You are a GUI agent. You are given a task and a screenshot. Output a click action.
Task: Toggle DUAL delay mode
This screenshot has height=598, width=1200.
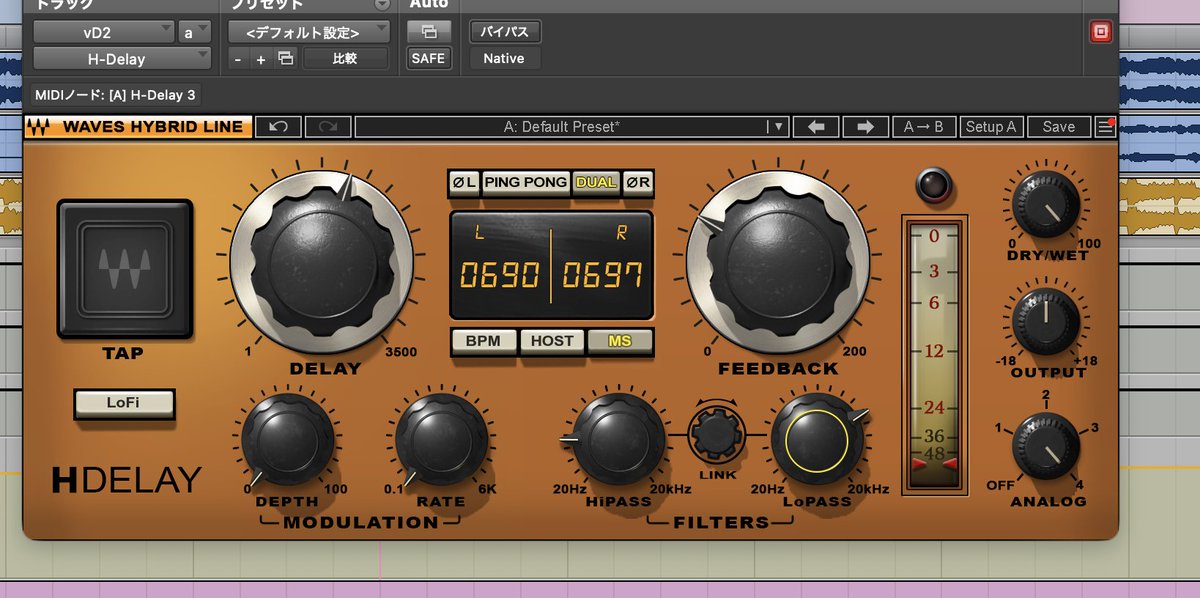tap(596, 183)
